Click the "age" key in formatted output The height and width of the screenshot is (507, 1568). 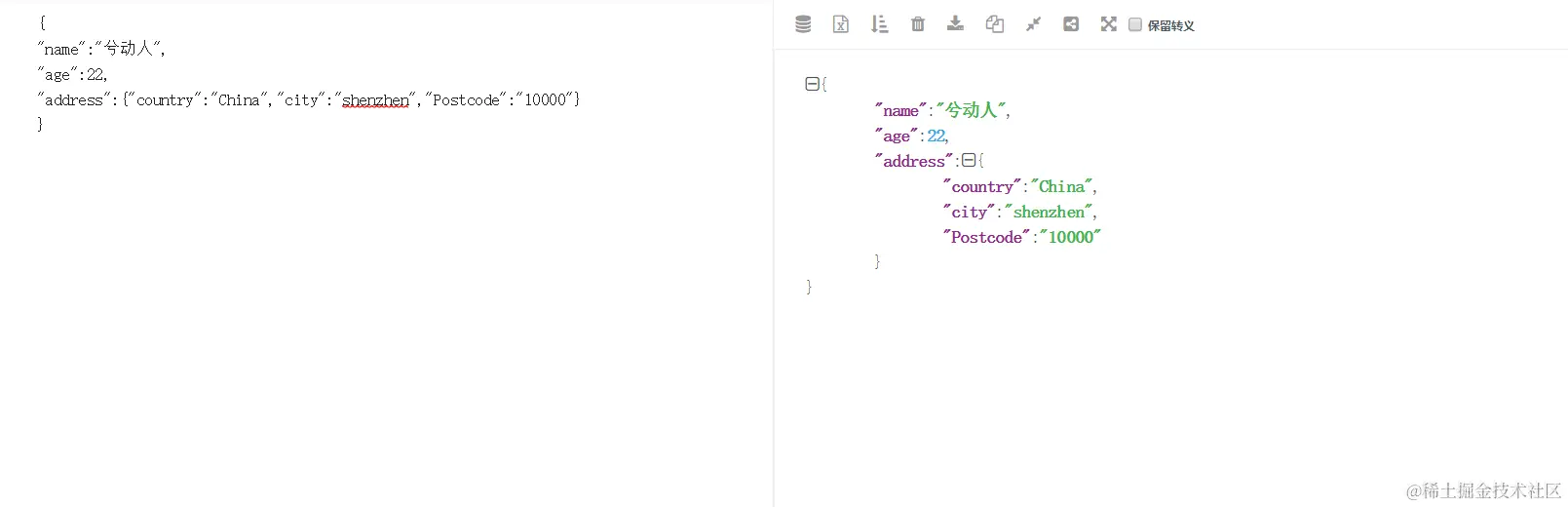897,136
